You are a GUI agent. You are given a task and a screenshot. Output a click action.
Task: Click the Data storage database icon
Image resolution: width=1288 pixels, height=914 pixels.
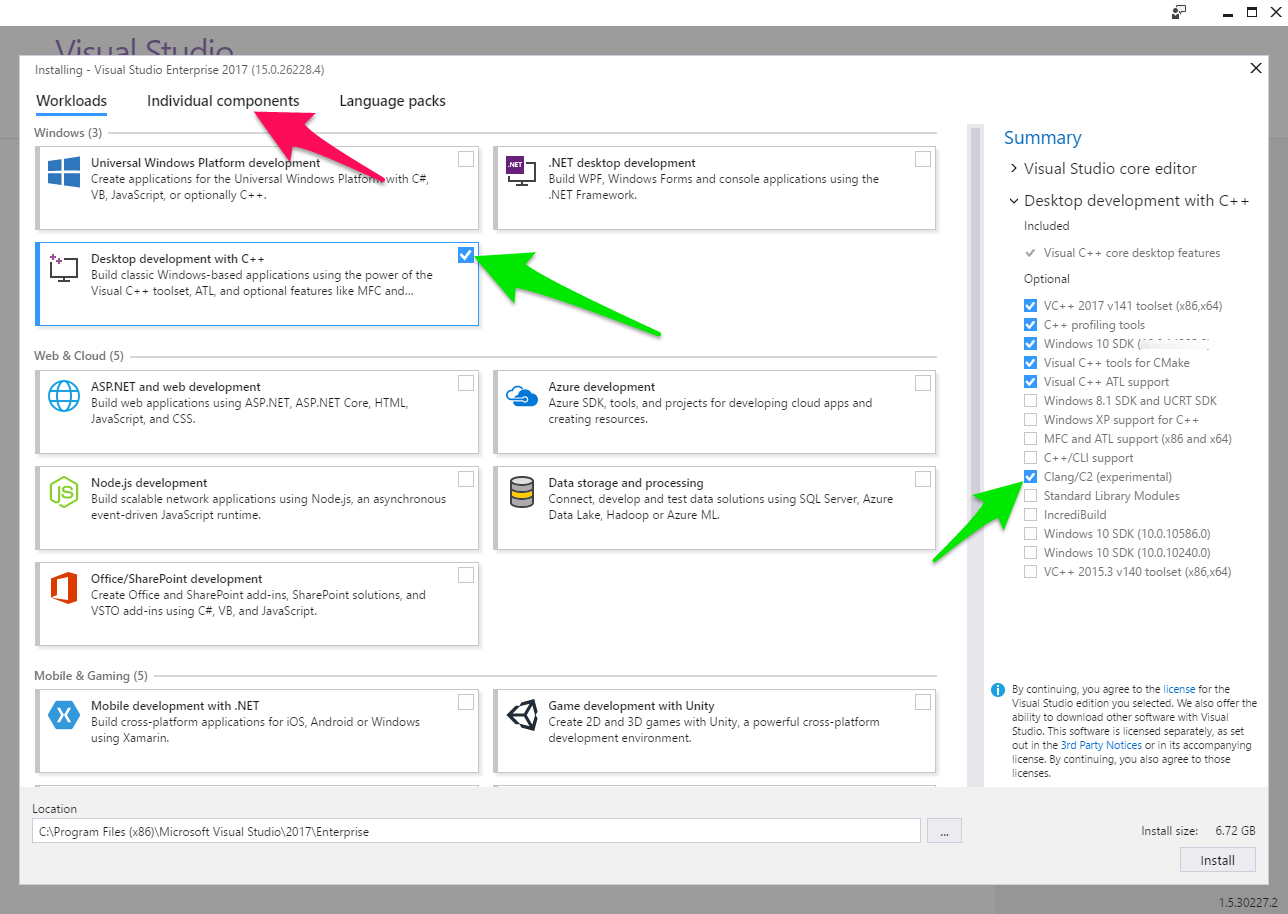(521, 491)
